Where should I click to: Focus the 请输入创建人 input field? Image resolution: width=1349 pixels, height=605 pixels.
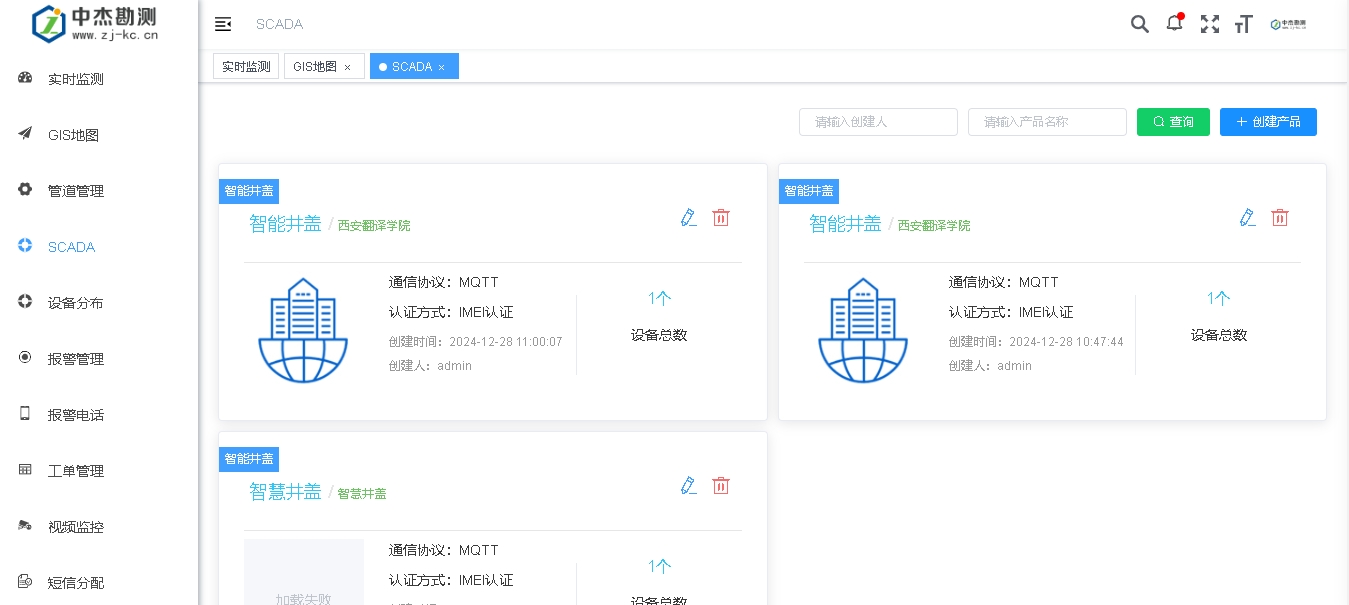[878, 122]
